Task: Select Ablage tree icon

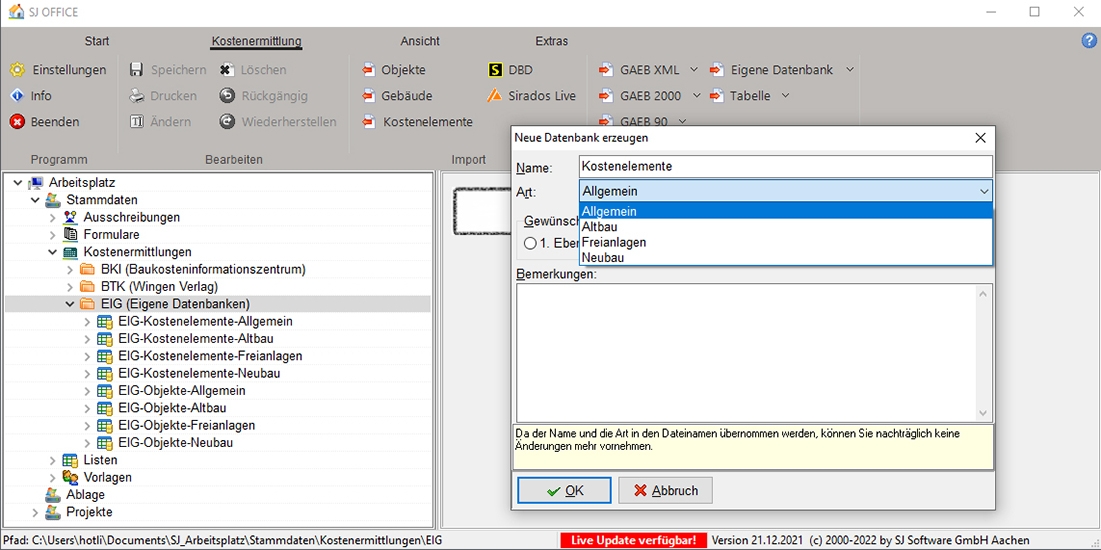Action: pyautogui.click(x=53, y=495)
